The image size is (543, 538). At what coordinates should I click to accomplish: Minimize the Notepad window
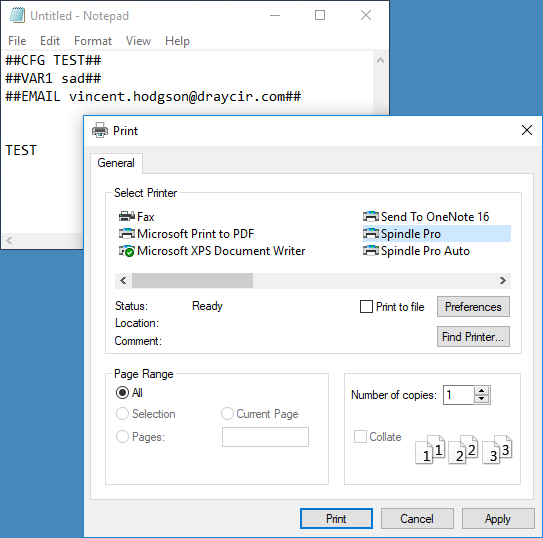pos(275,15)
